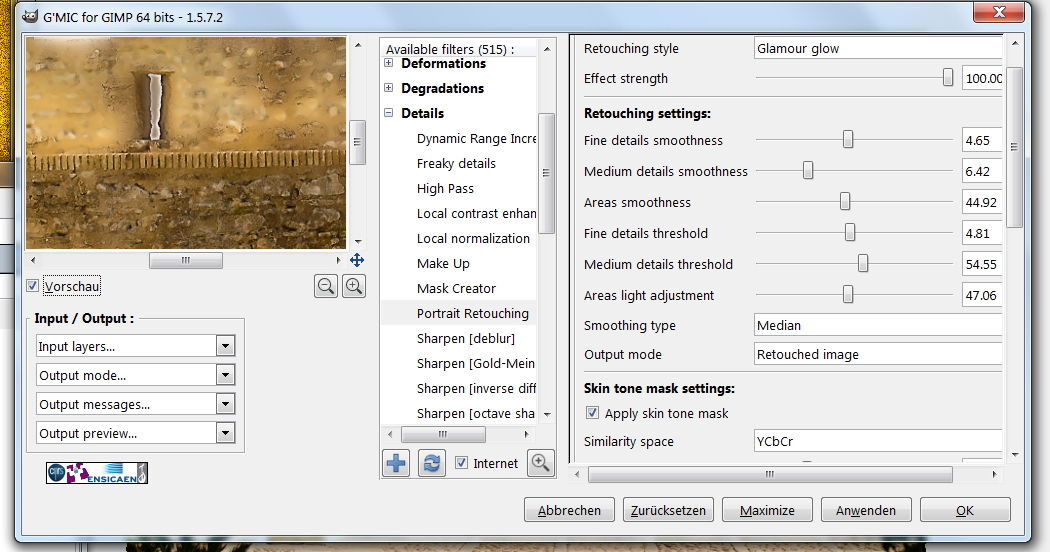Uncheck Apply skin tone mask

click(x=592, y=413)
